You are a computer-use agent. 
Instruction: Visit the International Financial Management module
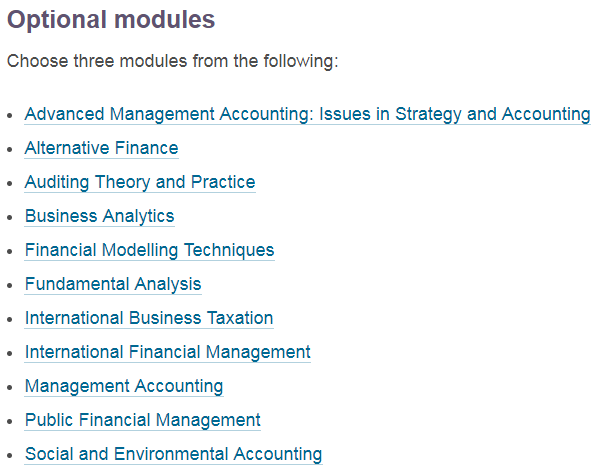pos(167,352)
